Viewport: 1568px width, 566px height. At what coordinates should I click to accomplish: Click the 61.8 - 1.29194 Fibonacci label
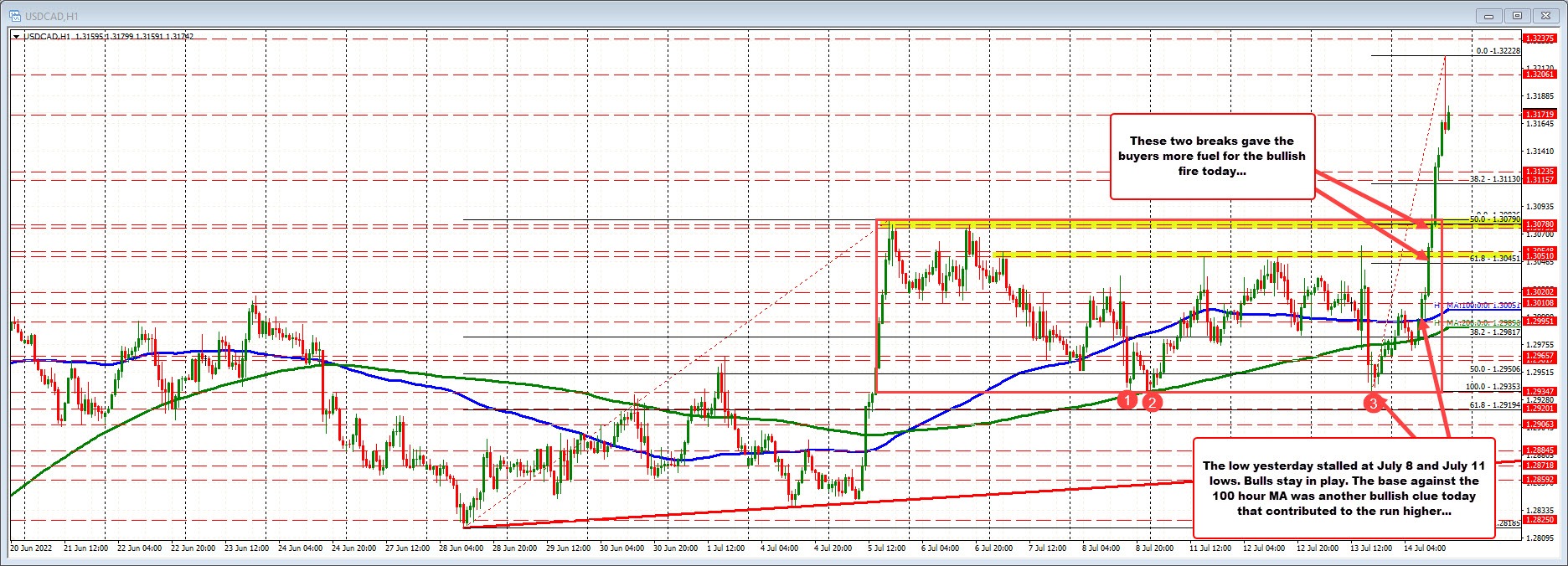[1495, 404]
